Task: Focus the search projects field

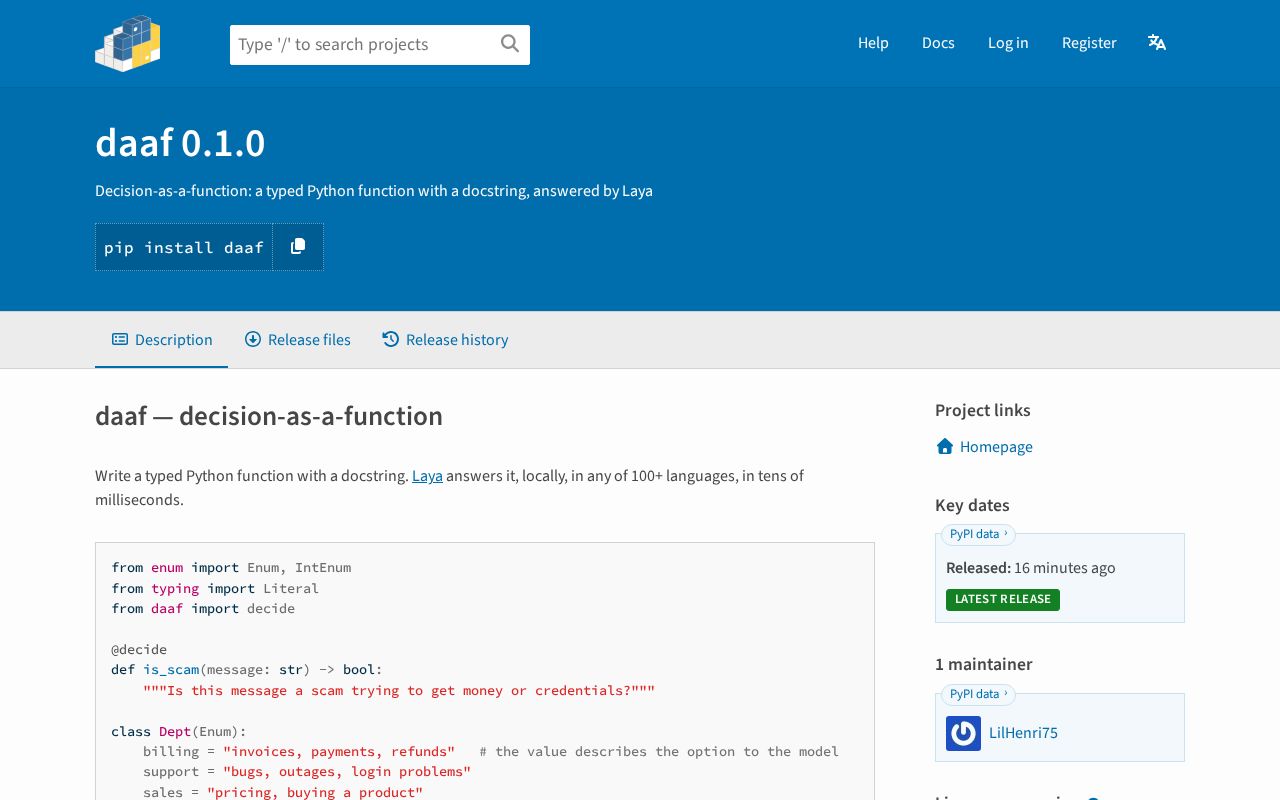Action: coord(380,45)
